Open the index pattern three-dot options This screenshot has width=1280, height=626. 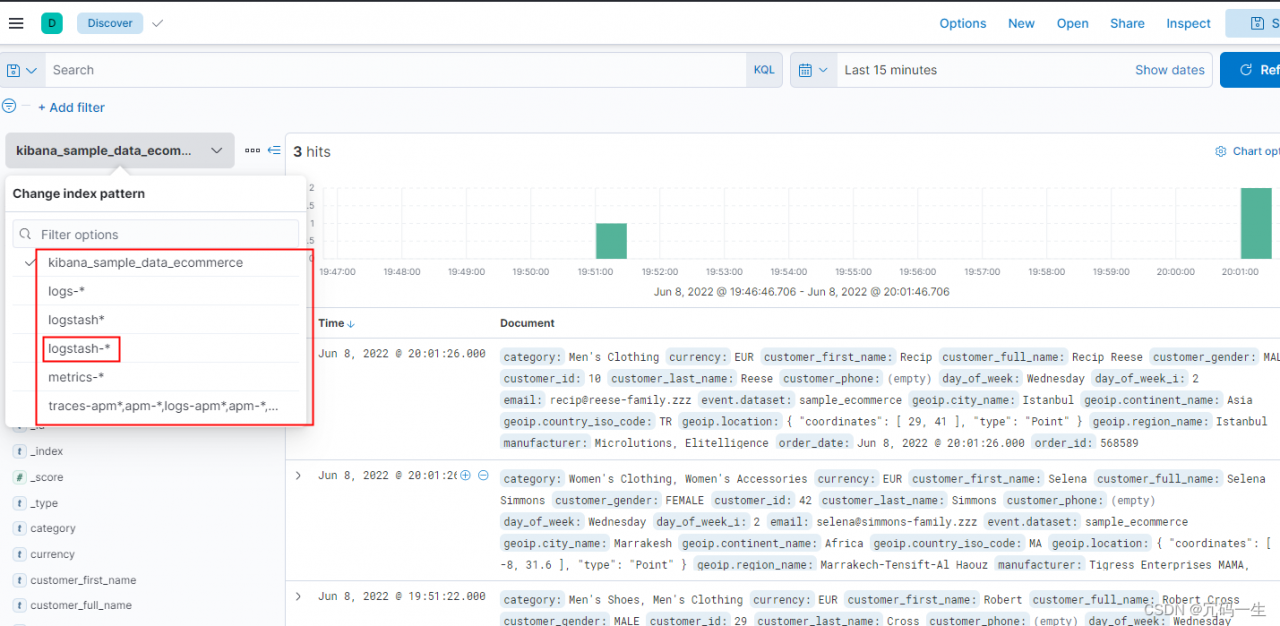click(x=252, y=150)
